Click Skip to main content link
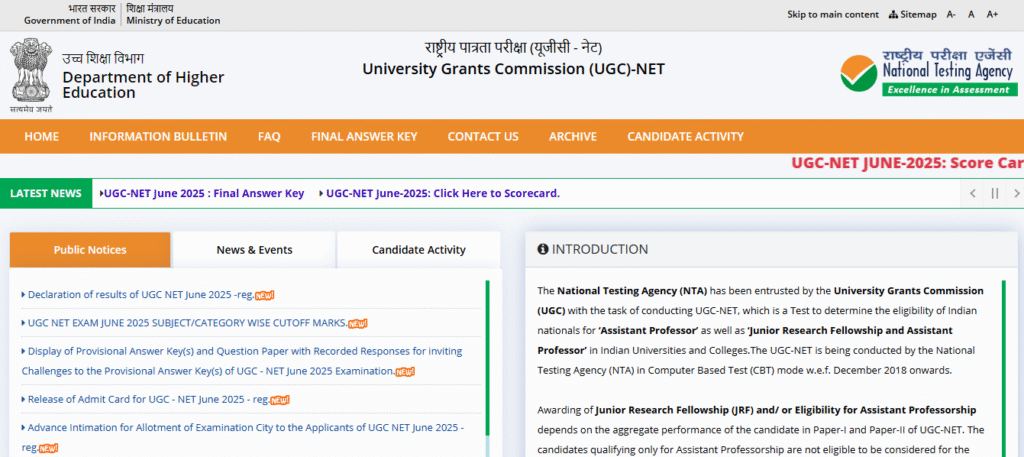The width and height of the screenshot is (1024, 457). pos(833,14)
